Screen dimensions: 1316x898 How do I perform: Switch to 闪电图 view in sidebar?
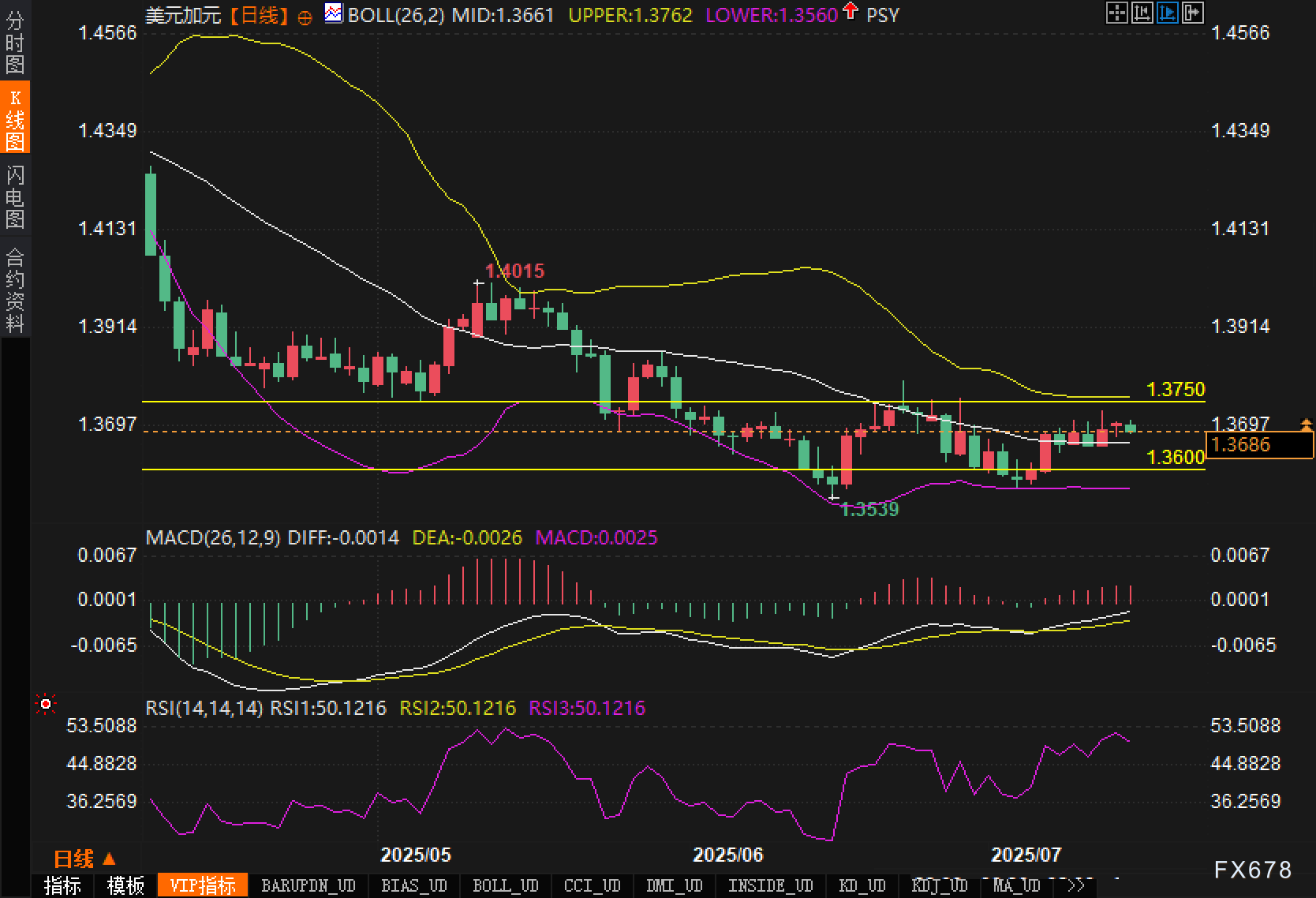click(15, 196)
